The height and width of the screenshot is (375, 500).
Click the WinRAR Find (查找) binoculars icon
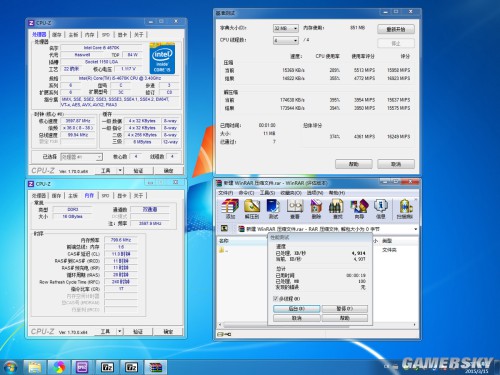tap(337, 209)
